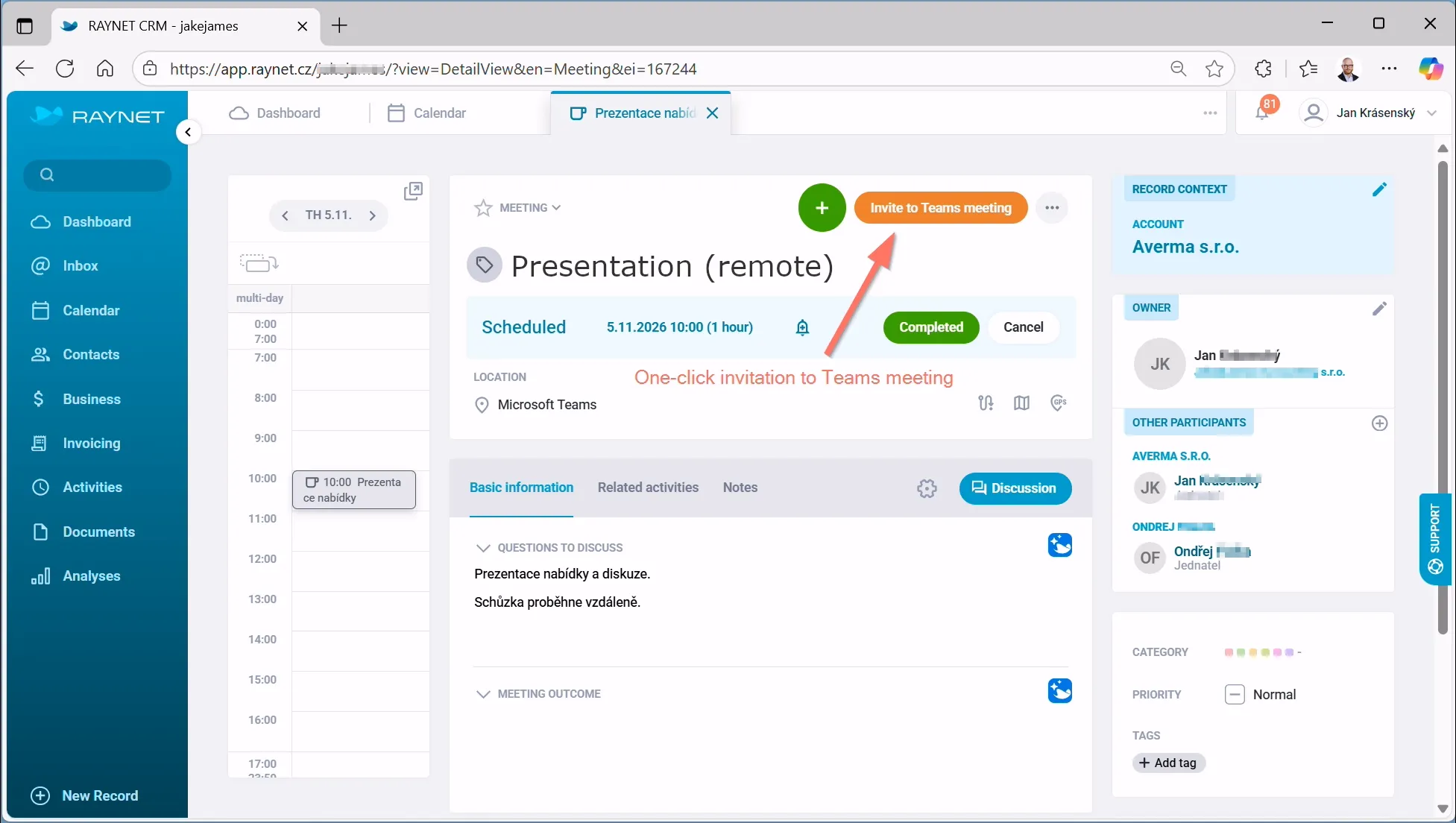Viewport: 1456px width, 823px height.
Task: Click the route planning icon near location
Action: 986,403
